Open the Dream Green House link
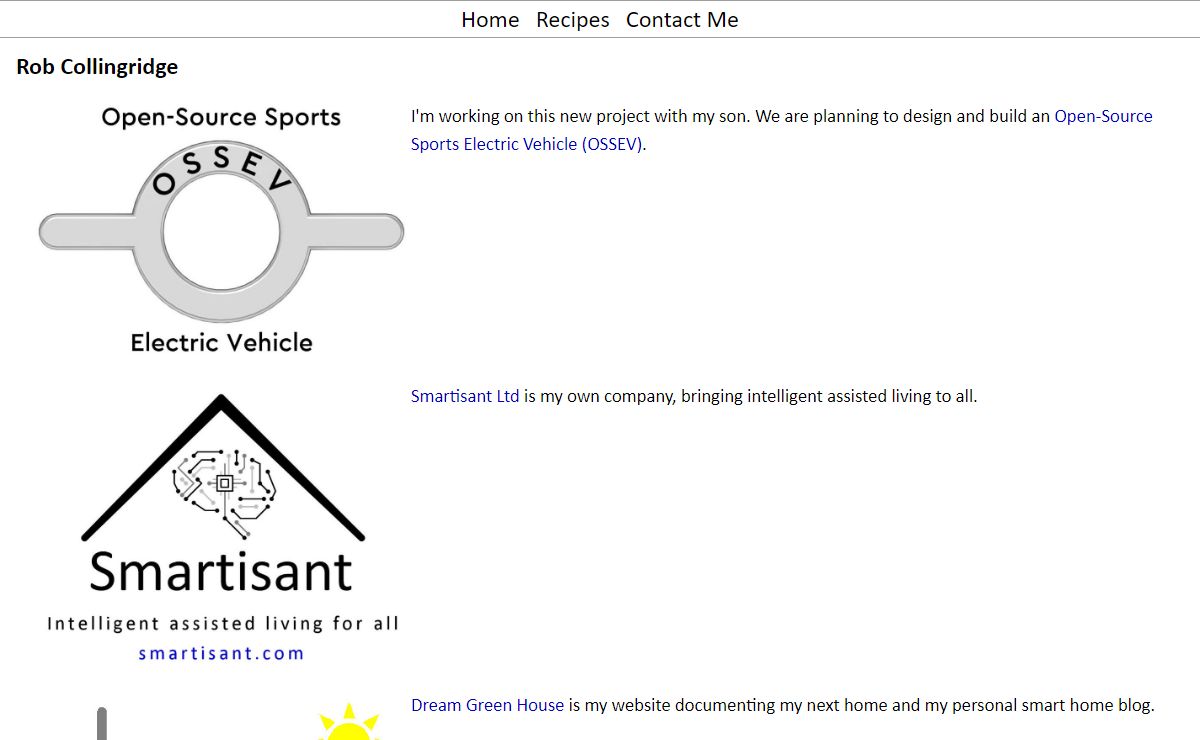The width and height of the screenshot is (1200, 740). pyautogui.click(x=487, y=705)
